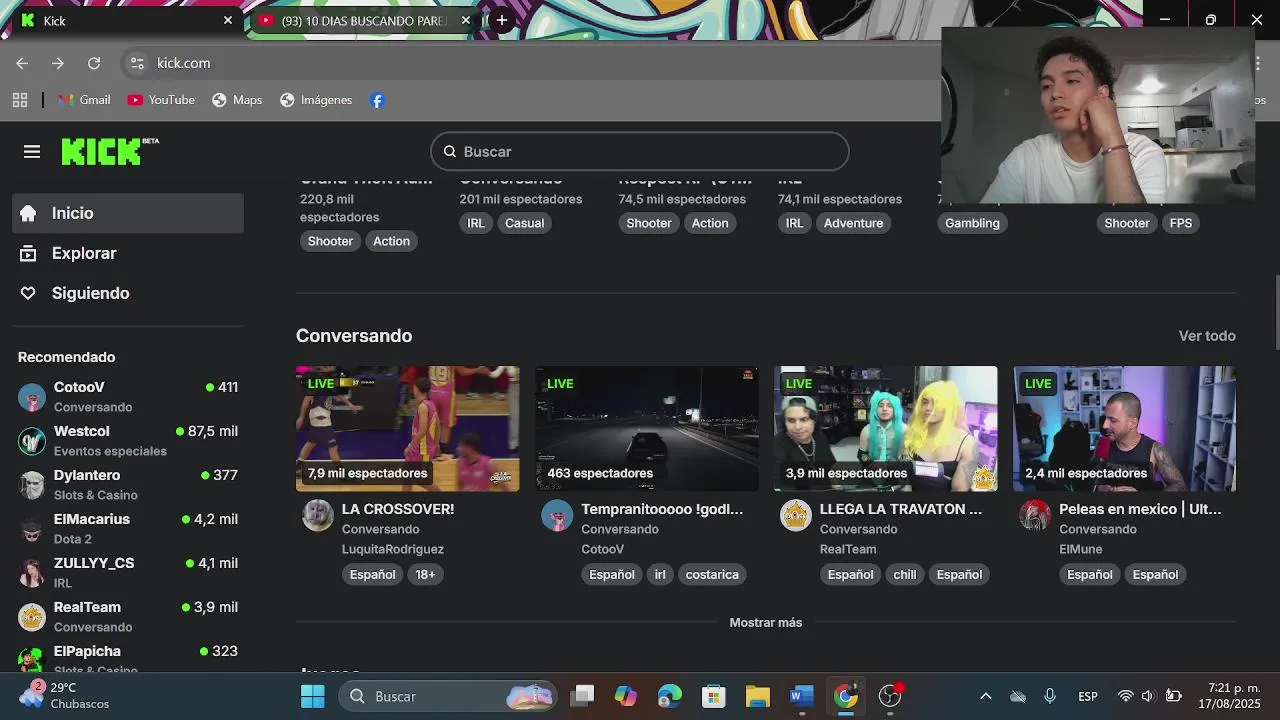Open Microsoft Store from taskbar

[x=713, y=696]
